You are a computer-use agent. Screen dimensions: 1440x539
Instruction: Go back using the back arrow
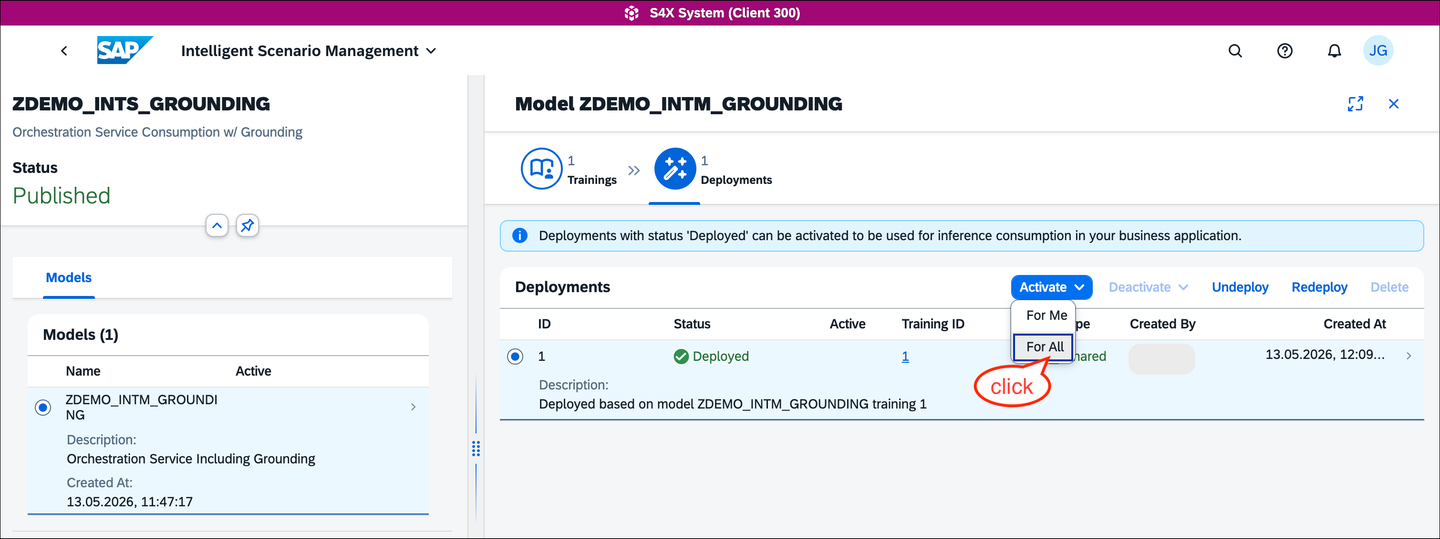coord(64,51)
